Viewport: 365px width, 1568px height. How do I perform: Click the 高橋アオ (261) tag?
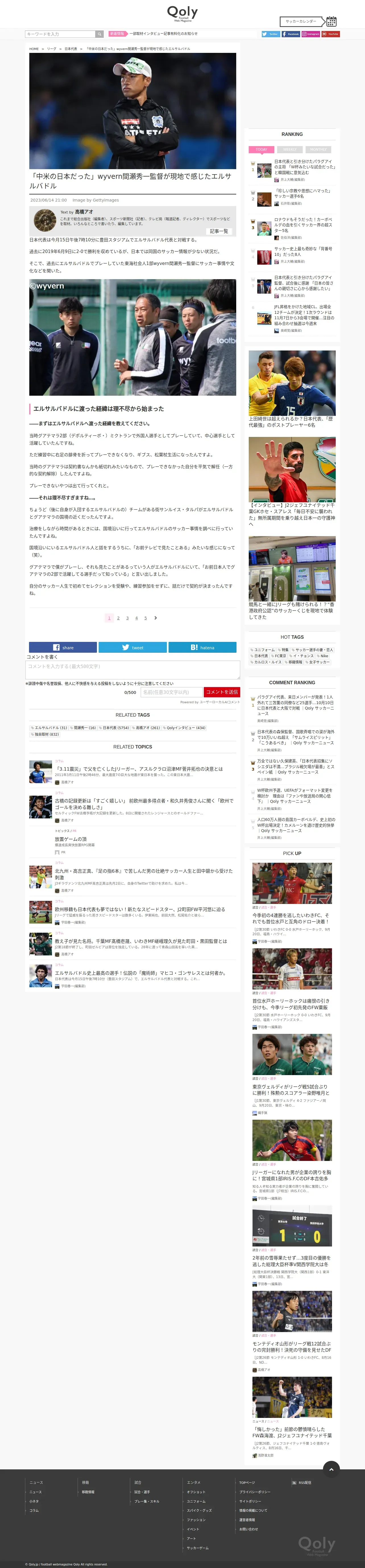point(147,727)
